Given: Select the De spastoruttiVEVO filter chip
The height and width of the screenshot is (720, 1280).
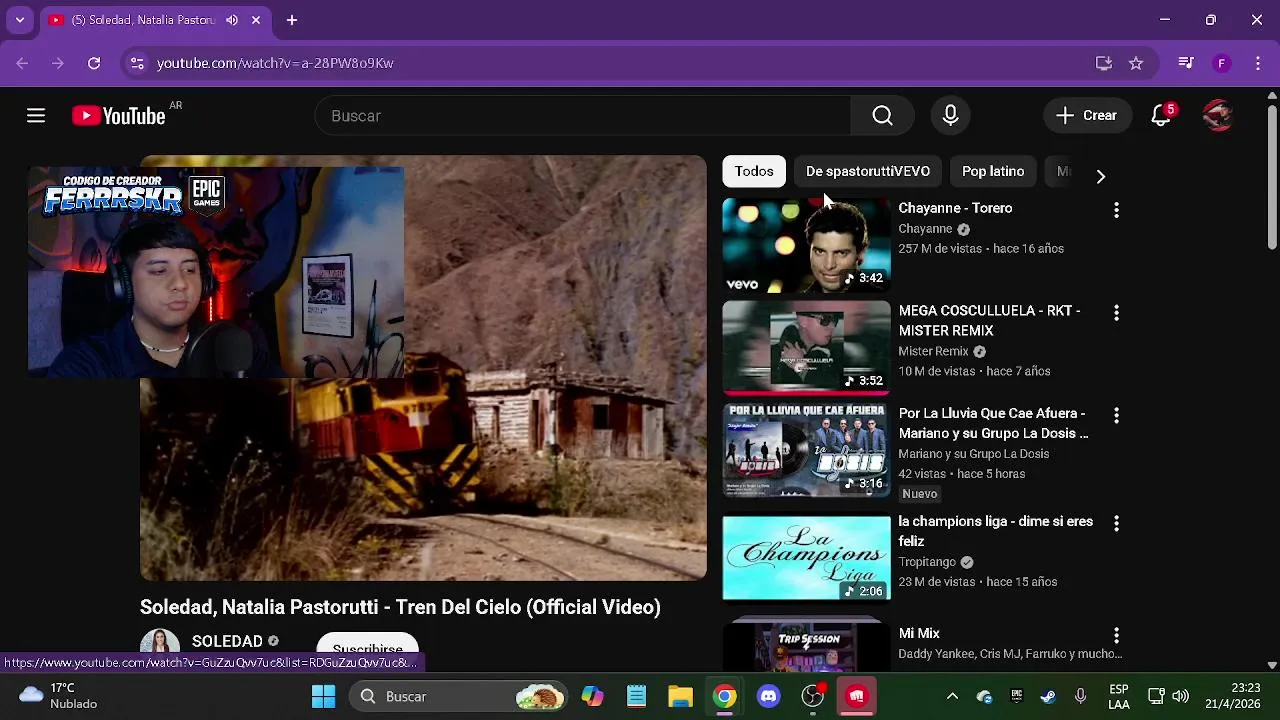Looking at the screenshot, I should 868,171.
